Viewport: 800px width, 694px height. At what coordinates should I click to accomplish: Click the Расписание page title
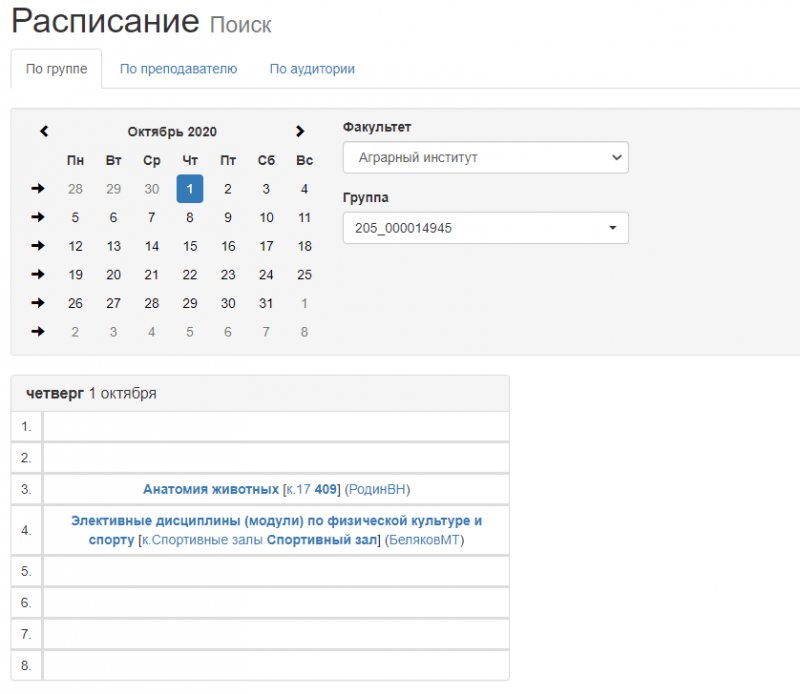pyautogui.click(x=105, y=21)
